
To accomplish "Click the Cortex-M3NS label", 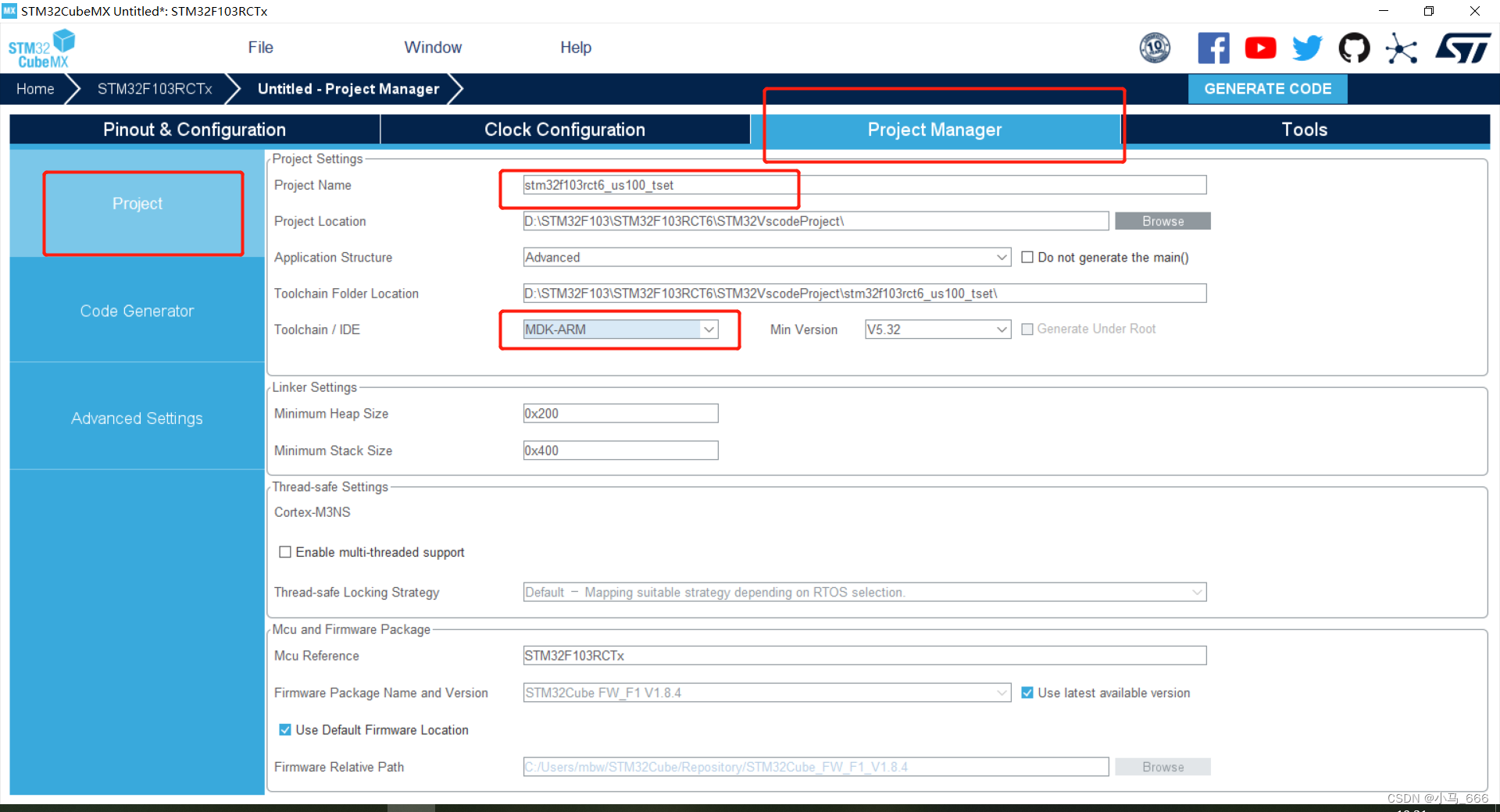I will click(312, 512).
